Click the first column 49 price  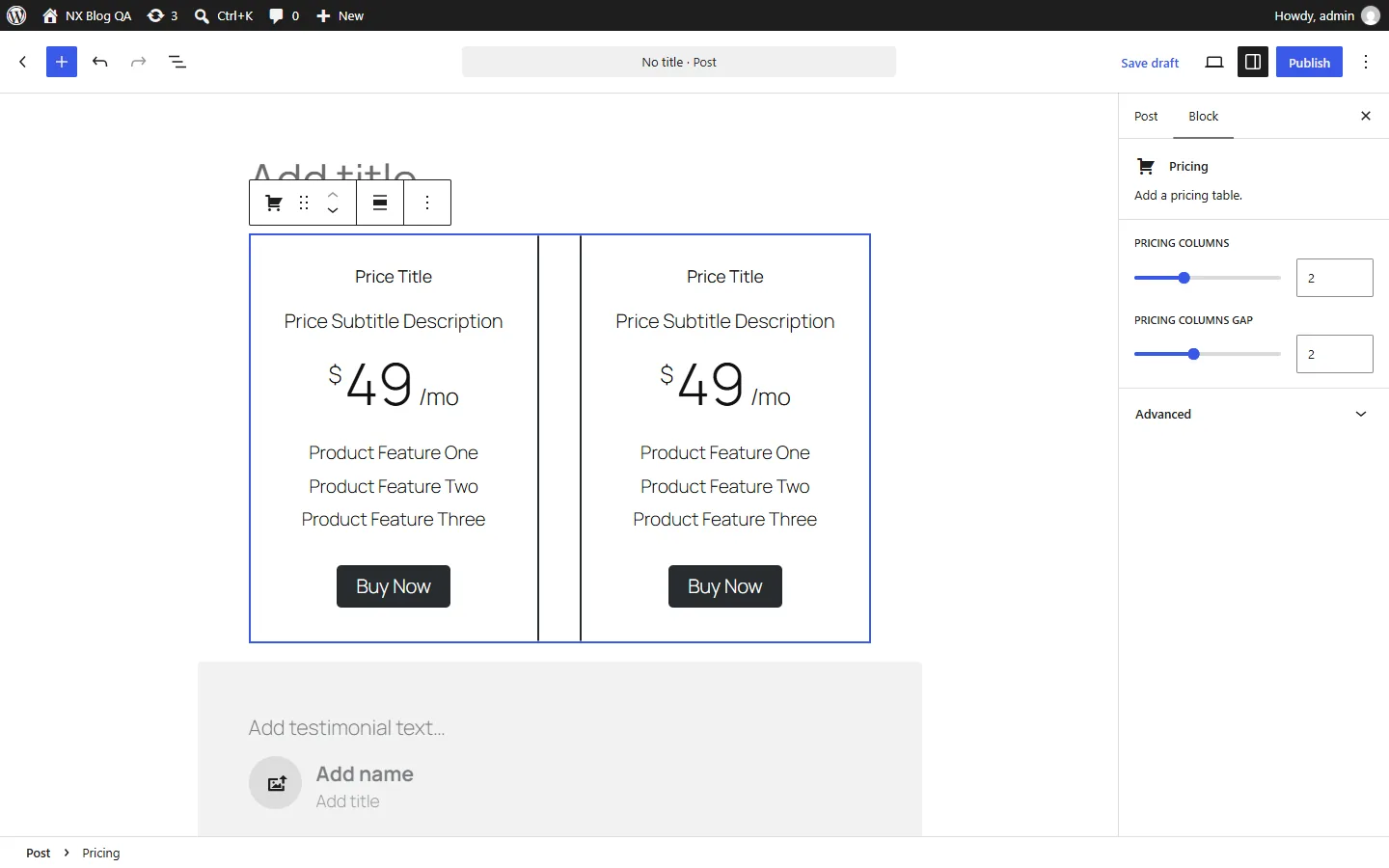(380, 384)
